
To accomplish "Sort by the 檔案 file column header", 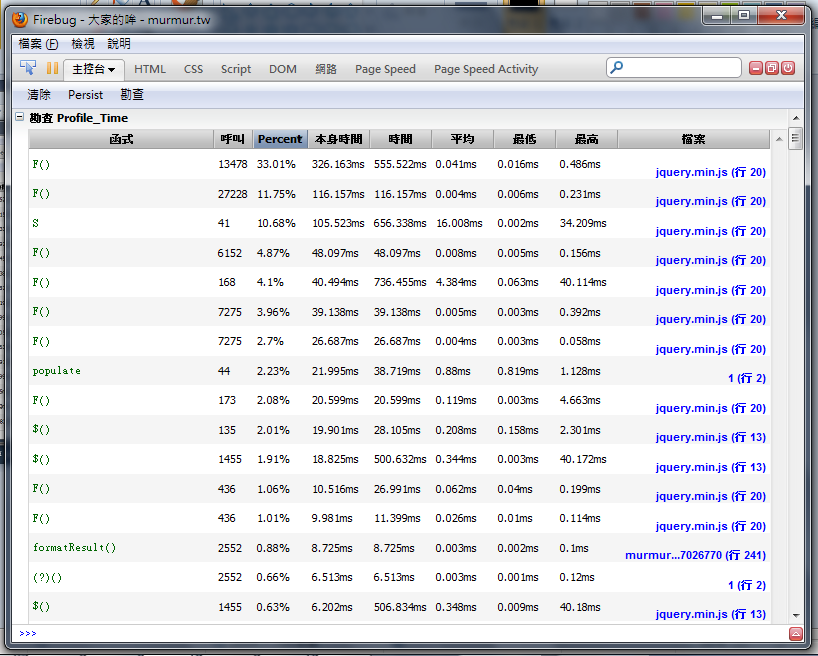I will pyautogui.click(x=693, y=139).
